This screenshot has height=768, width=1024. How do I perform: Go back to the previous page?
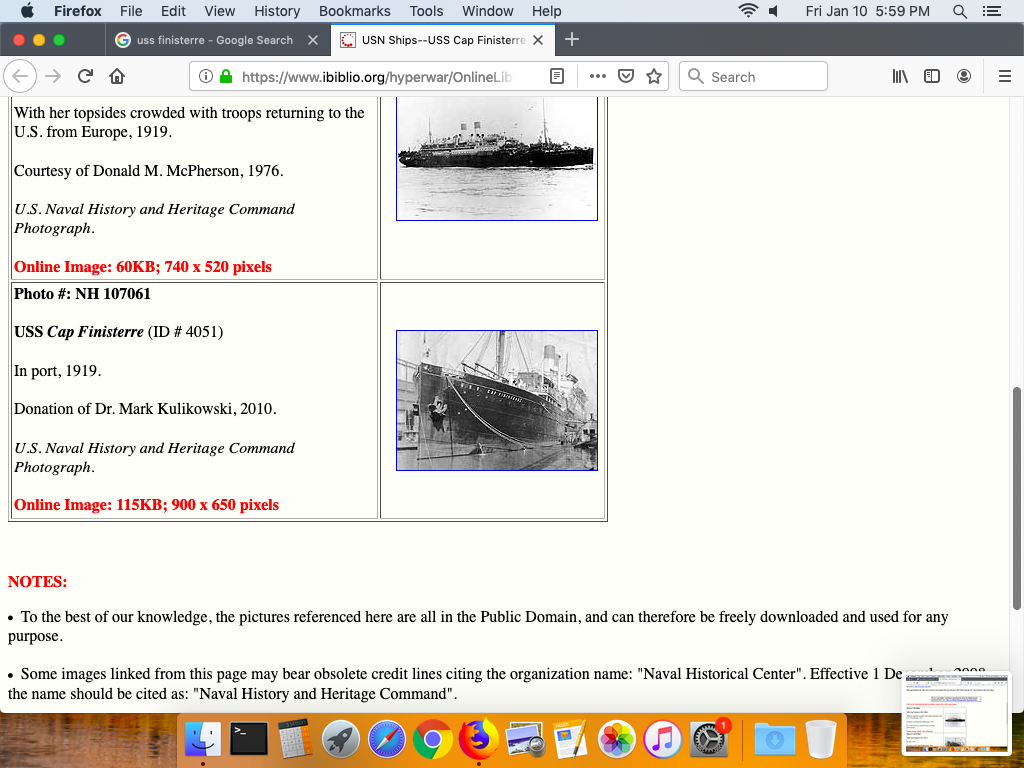[x=21, y=77]
